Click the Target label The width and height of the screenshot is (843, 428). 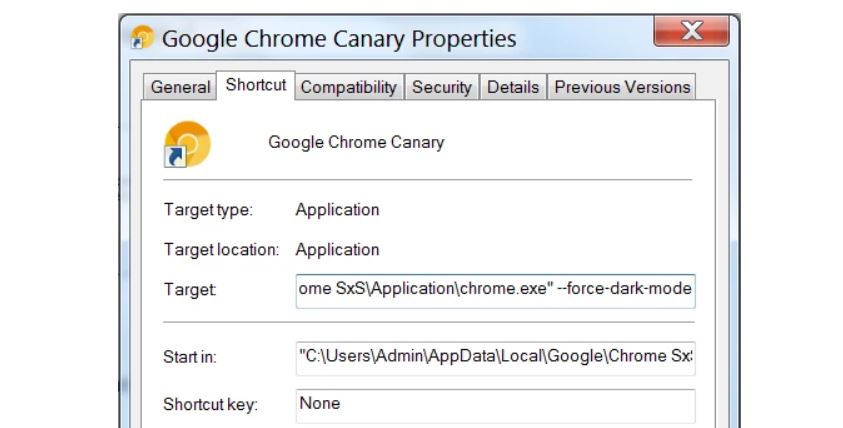click(190, 290)
